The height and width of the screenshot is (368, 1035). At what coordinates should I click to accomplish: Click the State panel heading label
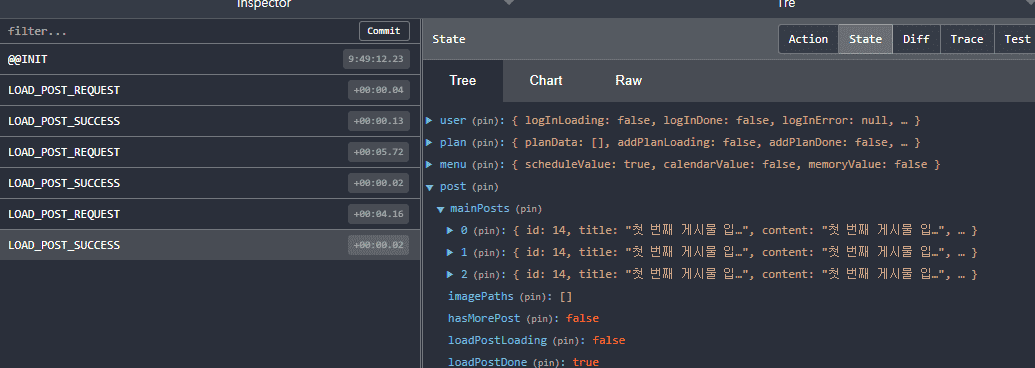[449, 39]
